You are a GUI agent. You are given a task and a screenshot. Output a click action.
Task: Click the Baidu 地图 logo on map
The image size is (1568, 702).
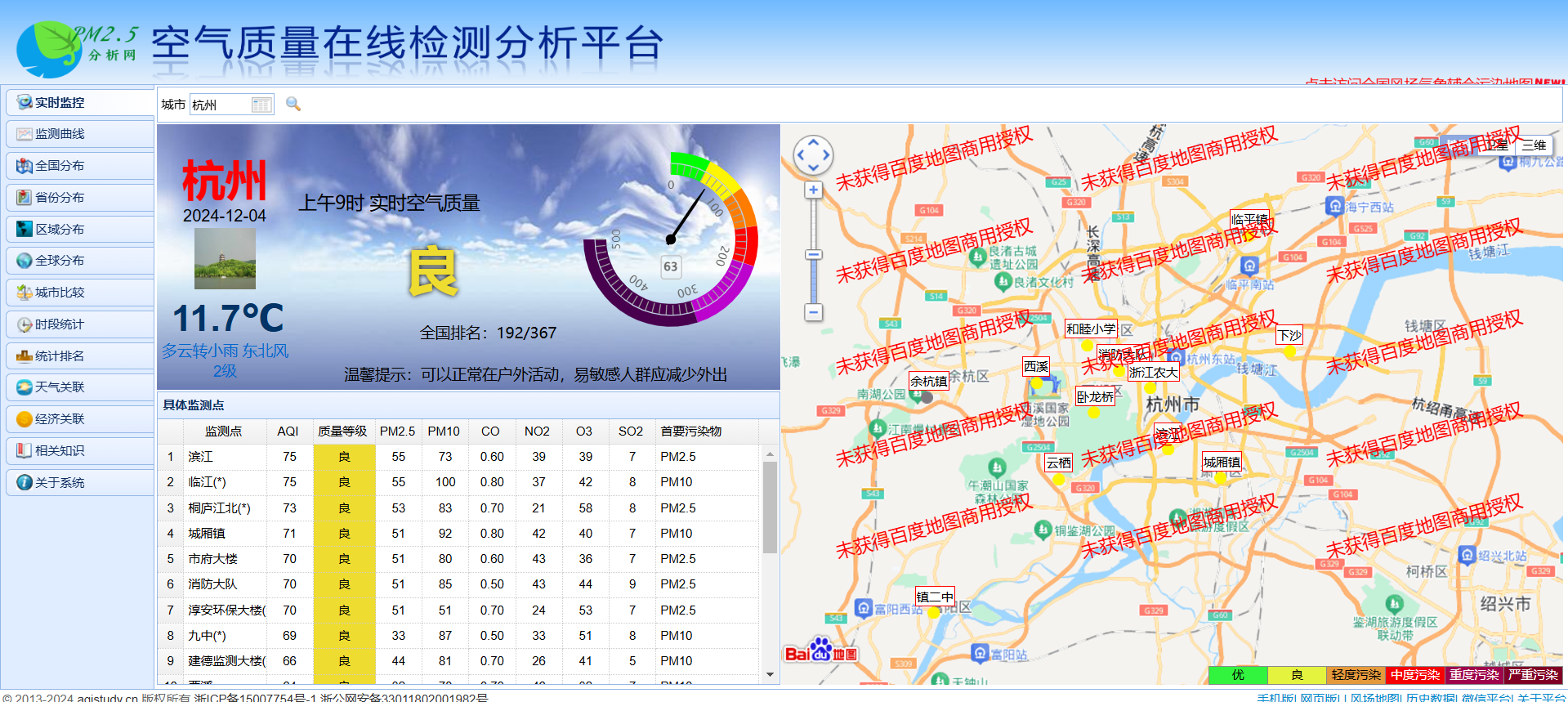point(821,651)
